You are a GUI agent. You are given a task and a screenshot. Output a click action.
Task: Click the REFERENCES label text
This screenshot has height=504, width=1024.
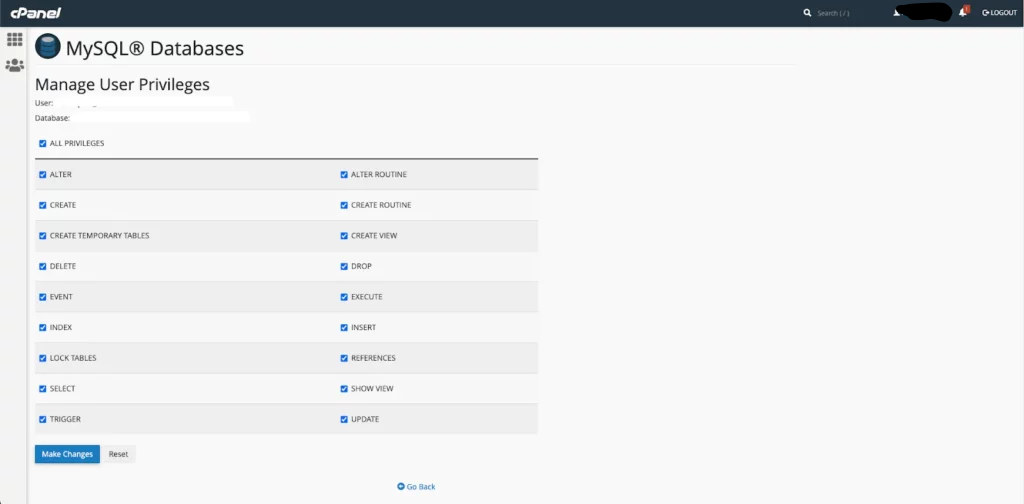click(x=374, y=358)
